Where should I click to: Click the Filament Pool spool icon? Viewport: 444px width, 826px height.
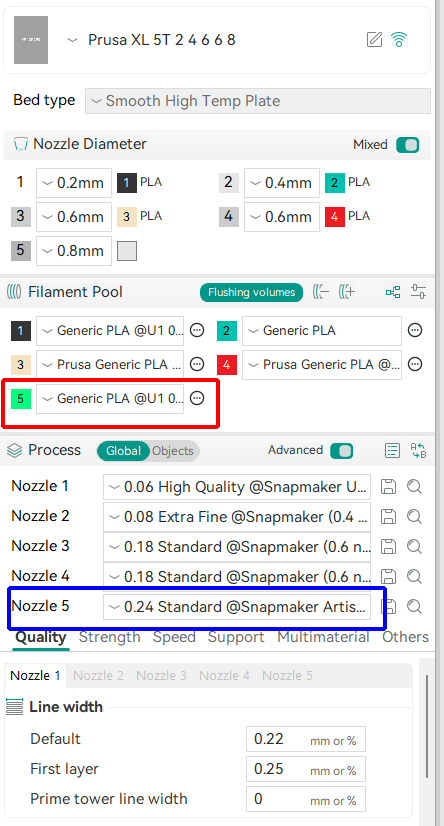(x=14, y=292)
